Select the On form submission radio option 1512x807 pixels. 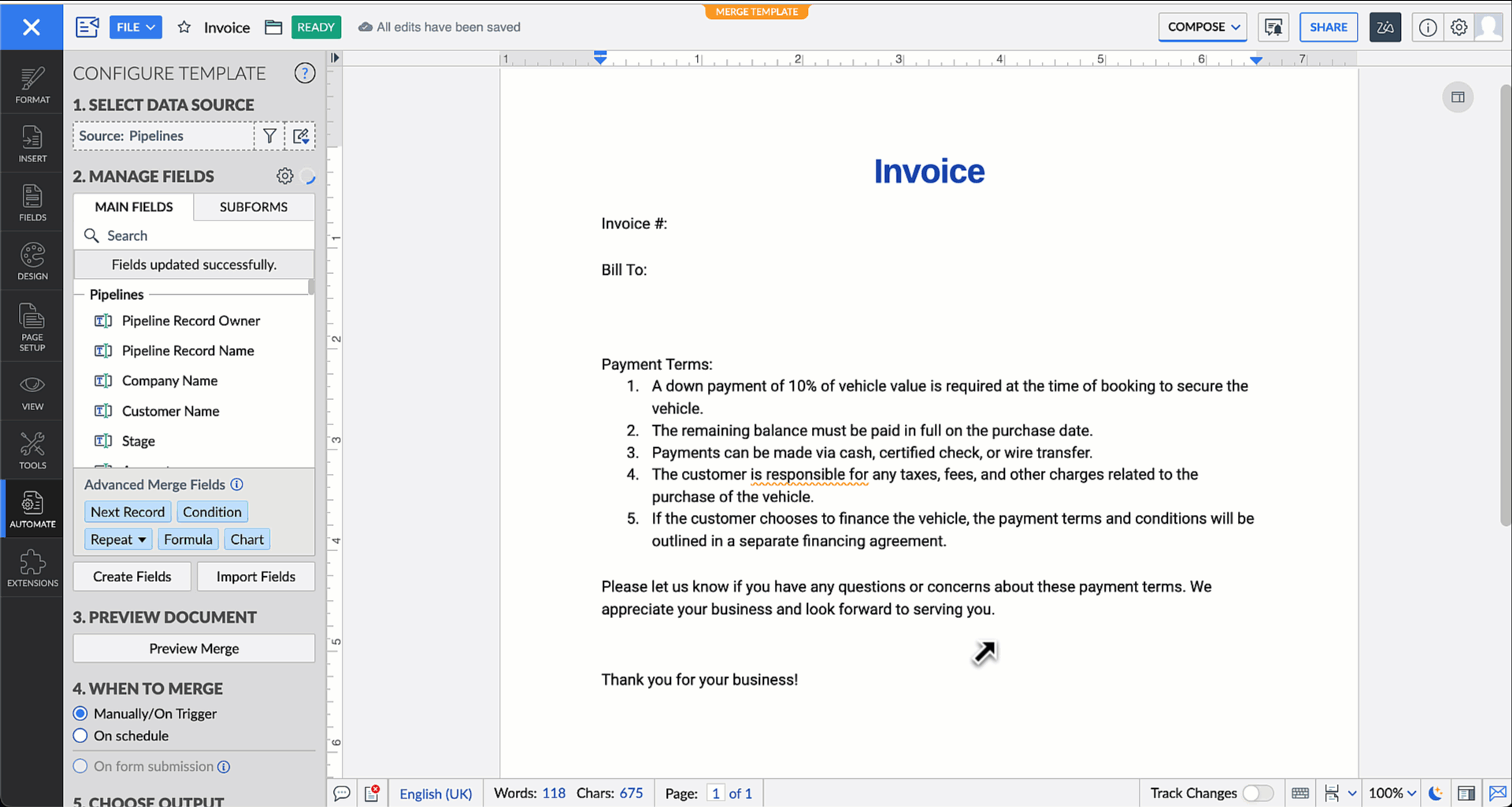point(80,766)
